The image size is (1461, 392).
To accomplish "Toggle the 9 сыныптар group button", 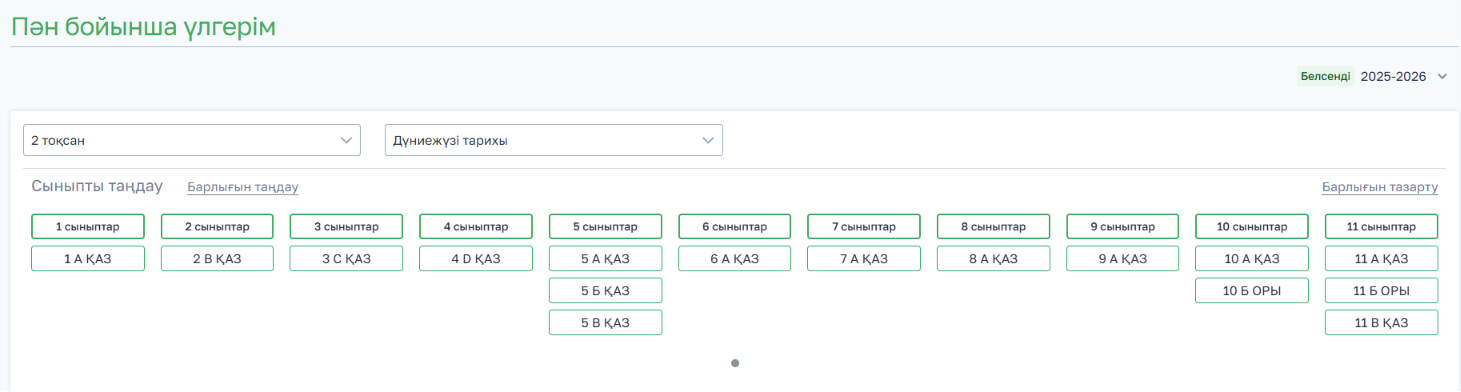I will tap(1123, 226).
